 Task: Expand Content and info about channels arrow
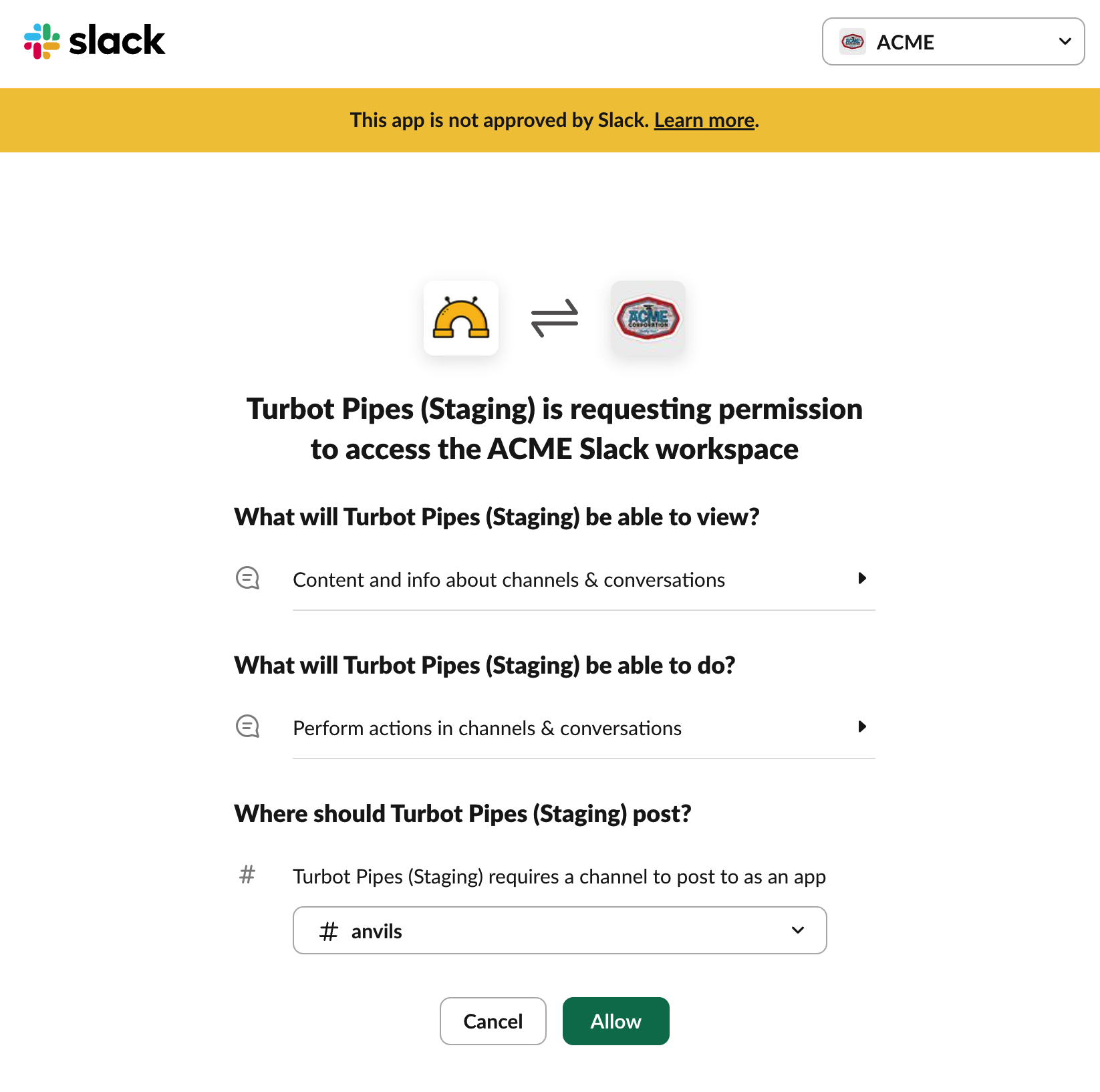(x=862, y=578)
